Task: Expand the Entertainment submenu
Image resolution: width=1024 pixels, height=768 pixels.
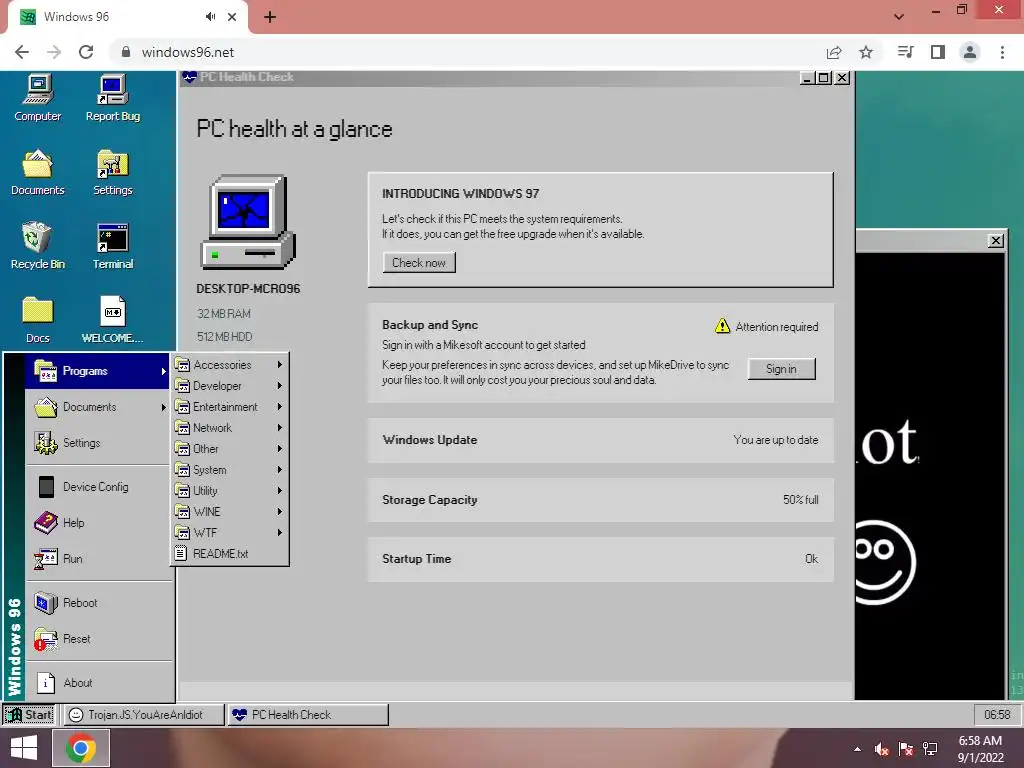Action: (x=229, y=407)
